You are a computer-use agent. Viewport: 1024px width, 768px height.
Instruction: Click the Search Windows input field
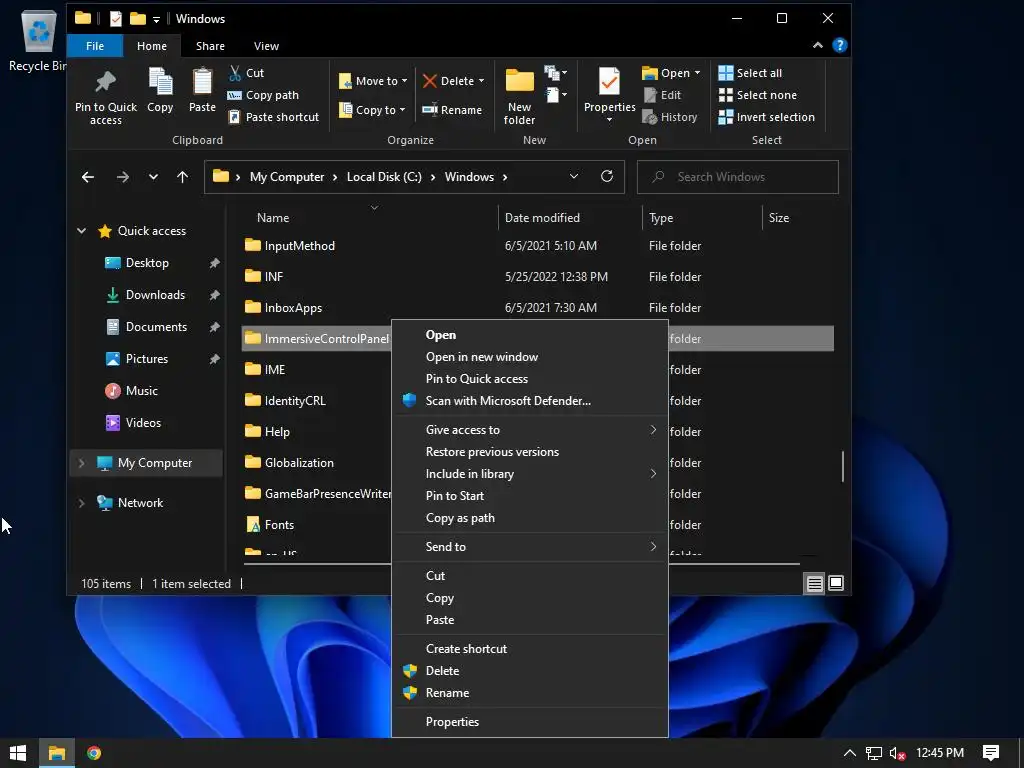[737, 177]
